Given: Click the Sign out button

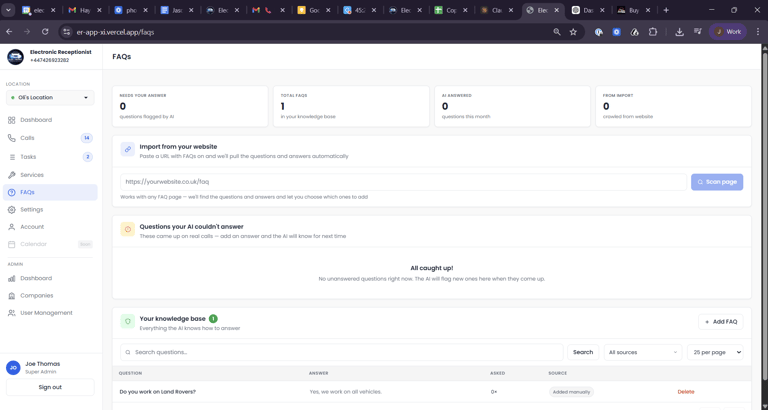Looking at the screenshot, I should coord(50,387).
